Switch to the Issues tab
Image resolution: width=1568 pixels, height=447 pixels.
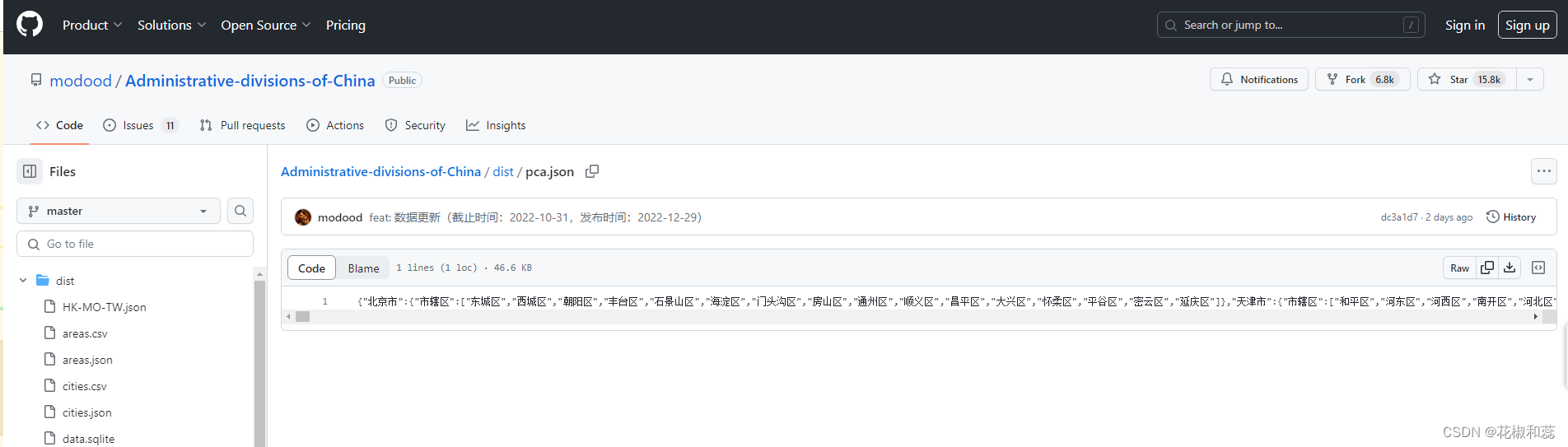tap(140, 125)
